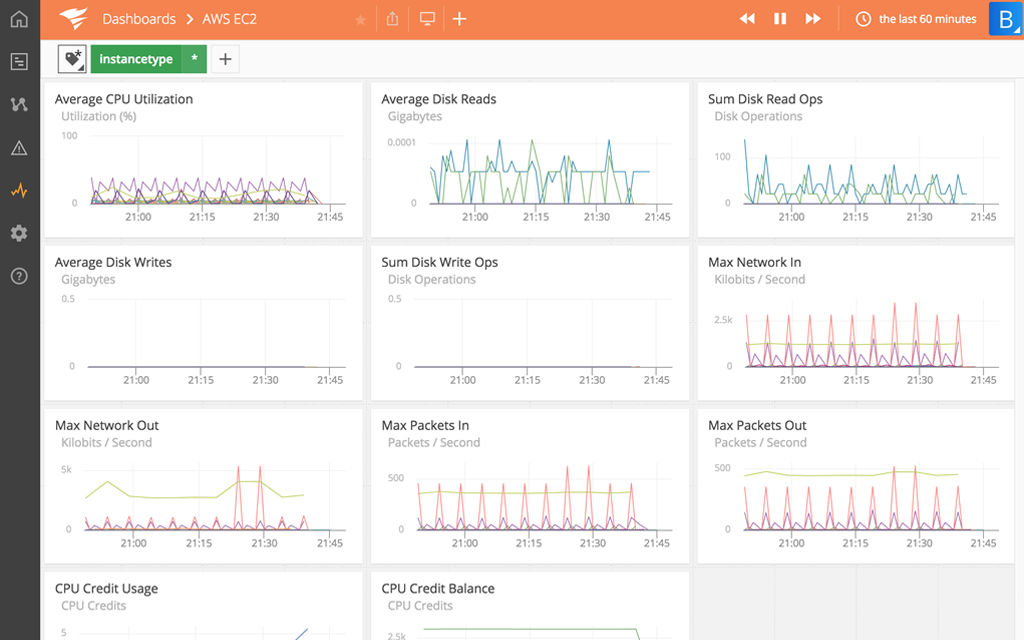
Task: Open the user account menu labeled B
Action: 1005,19
